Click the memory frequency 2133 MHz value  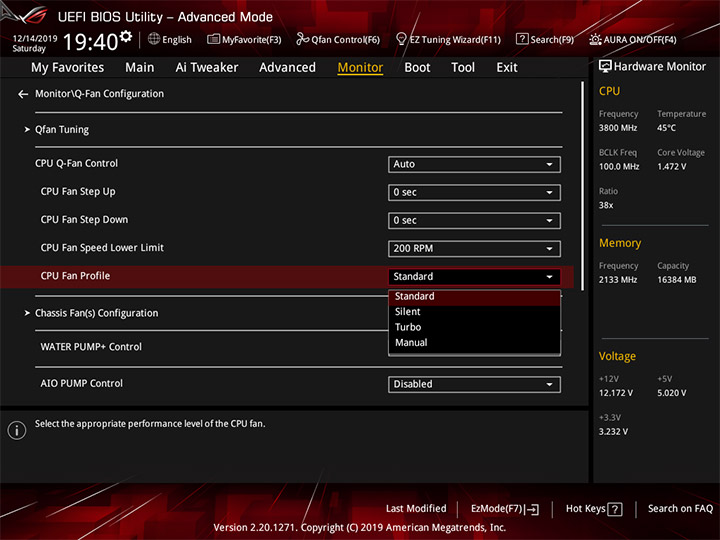click(618, 280)
